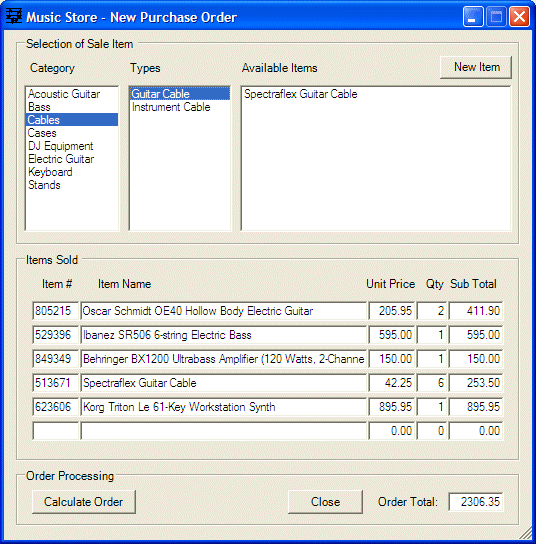Click the empty item number field

coord(56,431)
